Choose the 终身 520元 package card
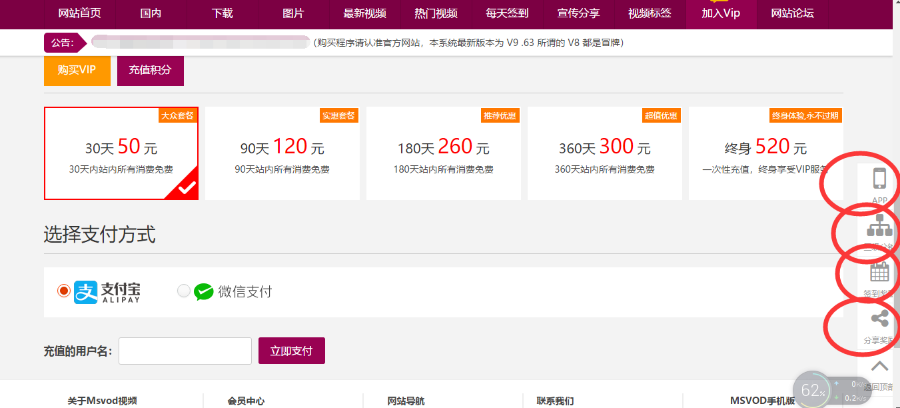Image resolution: width=900 pixels, height=408 pixels. [x=766, y=153]
